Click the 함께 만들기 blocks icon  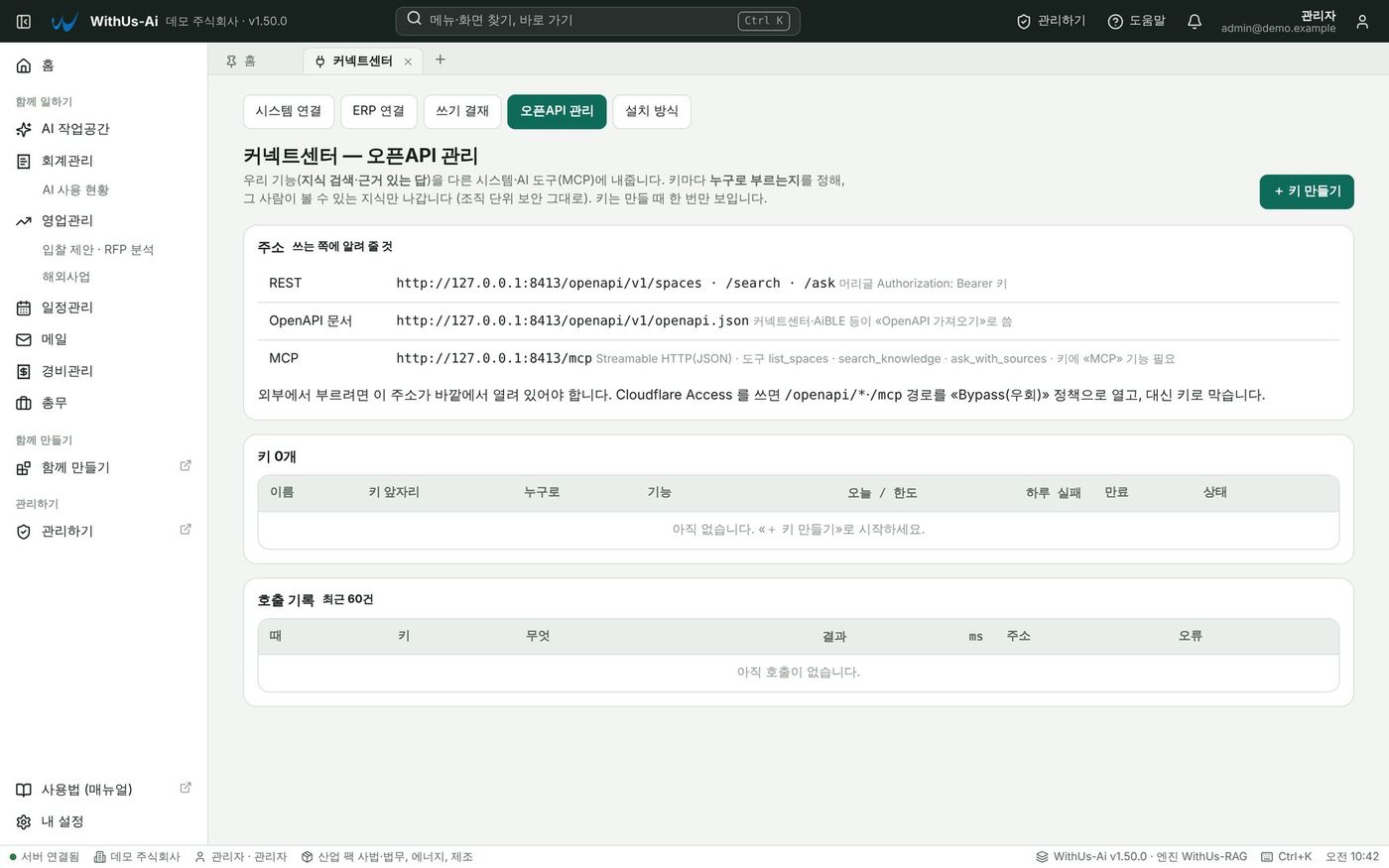pos(24,467)
